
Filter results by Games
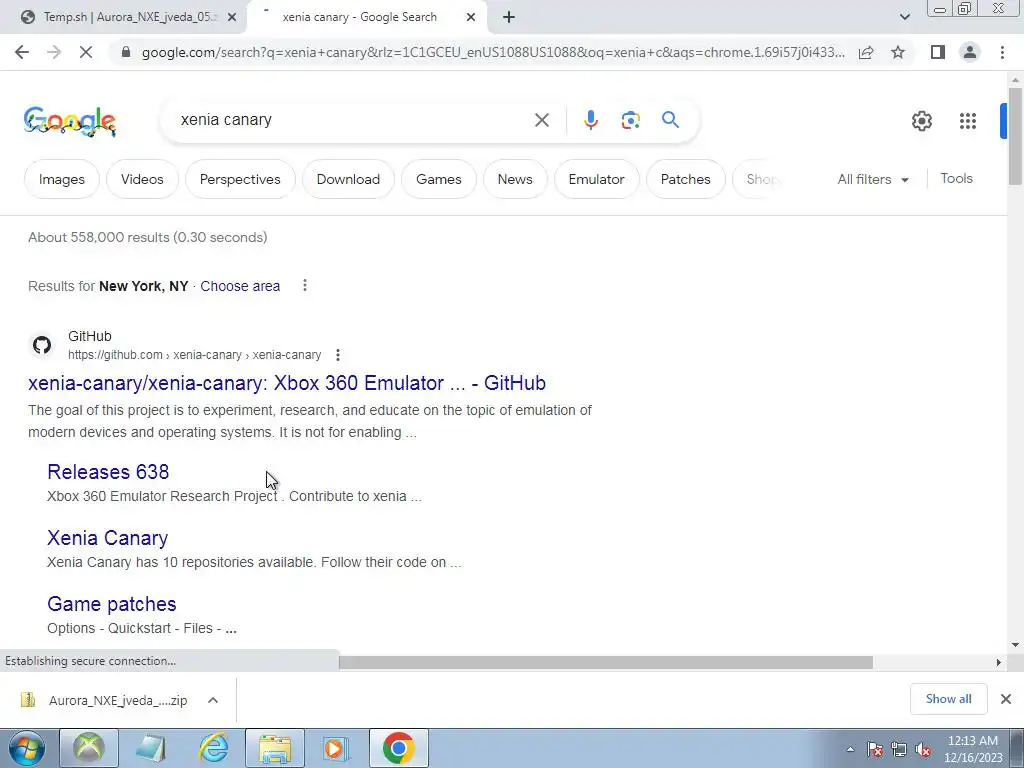(438, 179)
